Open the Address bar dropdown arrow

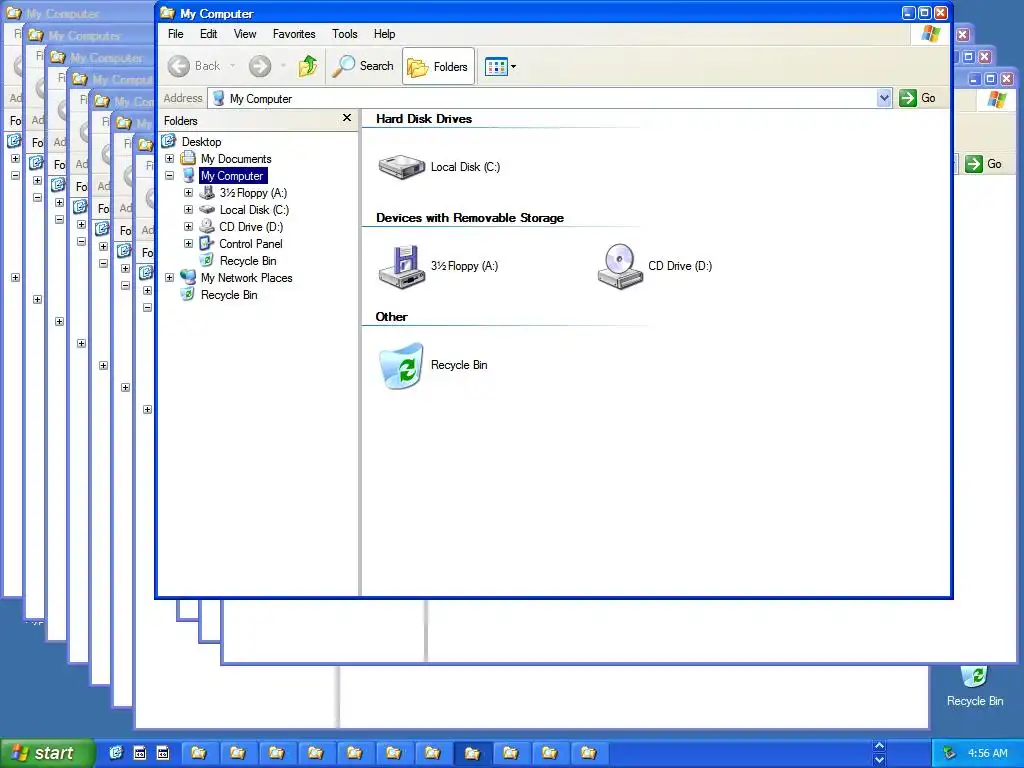tap(884, 98)
